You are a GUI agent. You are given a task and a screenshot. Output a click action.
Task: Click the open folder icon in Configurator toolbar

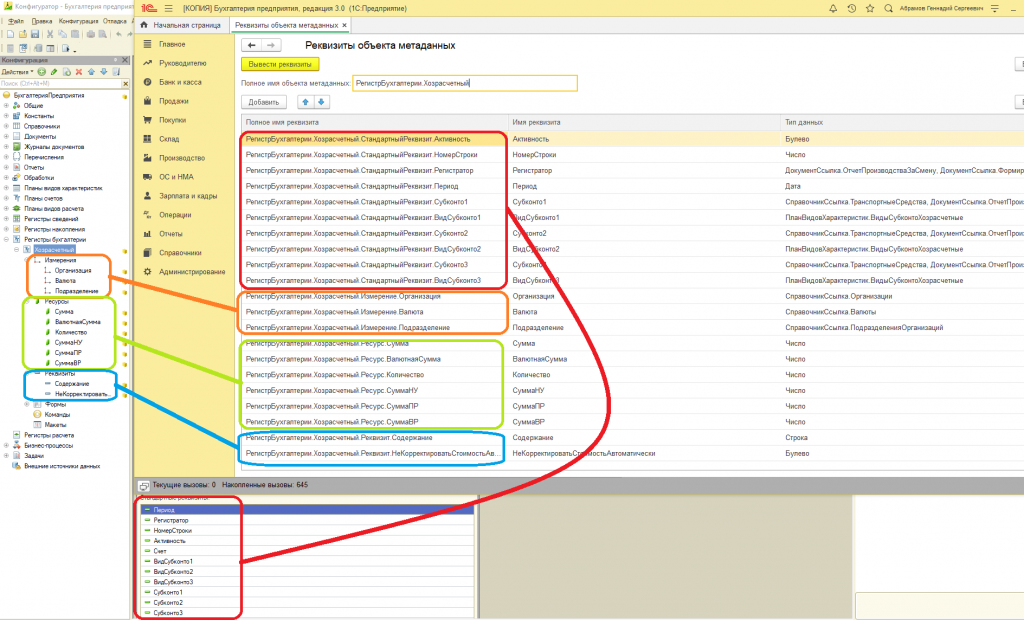pos(23,34)
